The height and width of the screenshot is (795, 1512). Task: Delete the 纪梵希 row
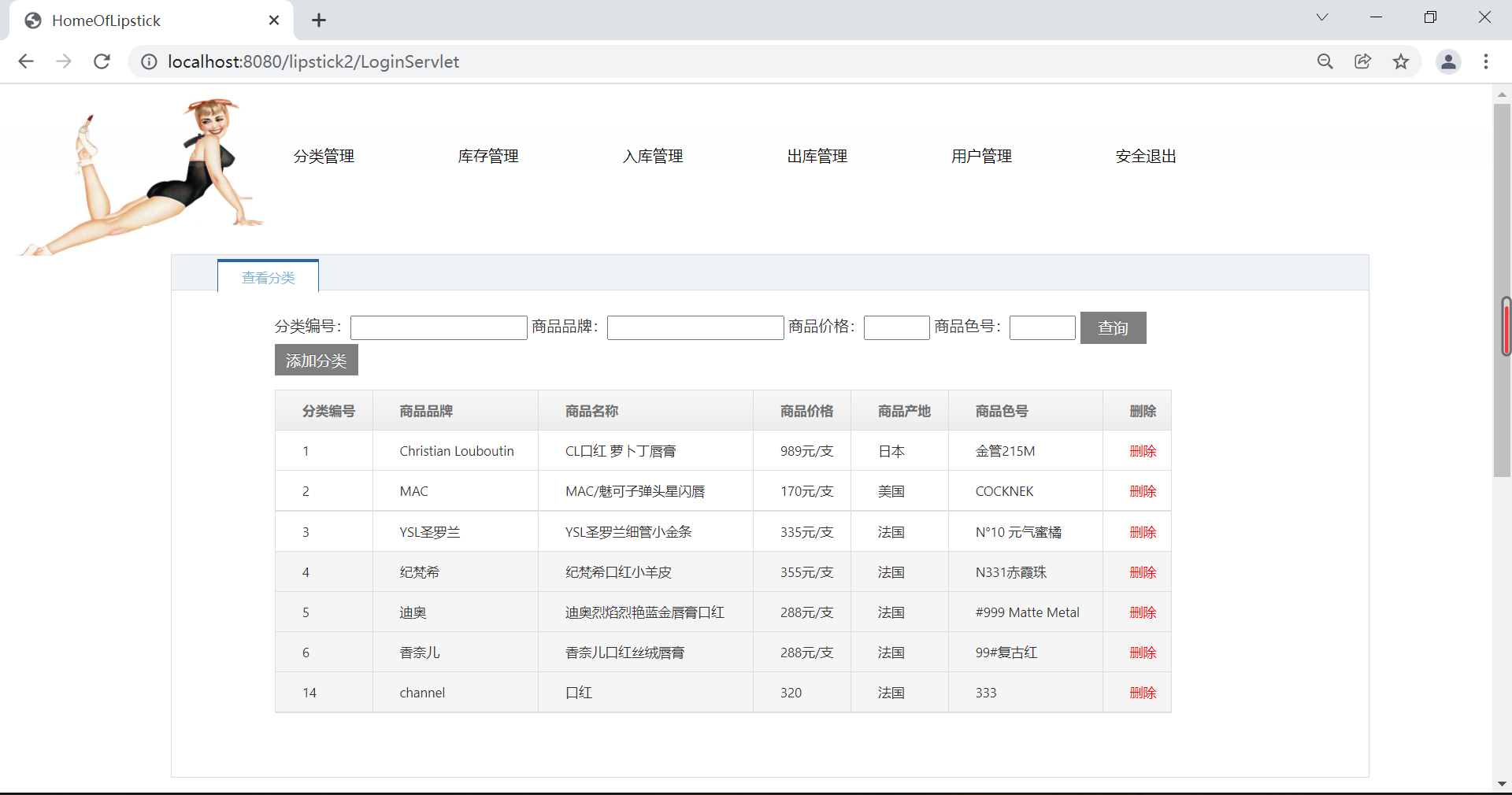1143,572
